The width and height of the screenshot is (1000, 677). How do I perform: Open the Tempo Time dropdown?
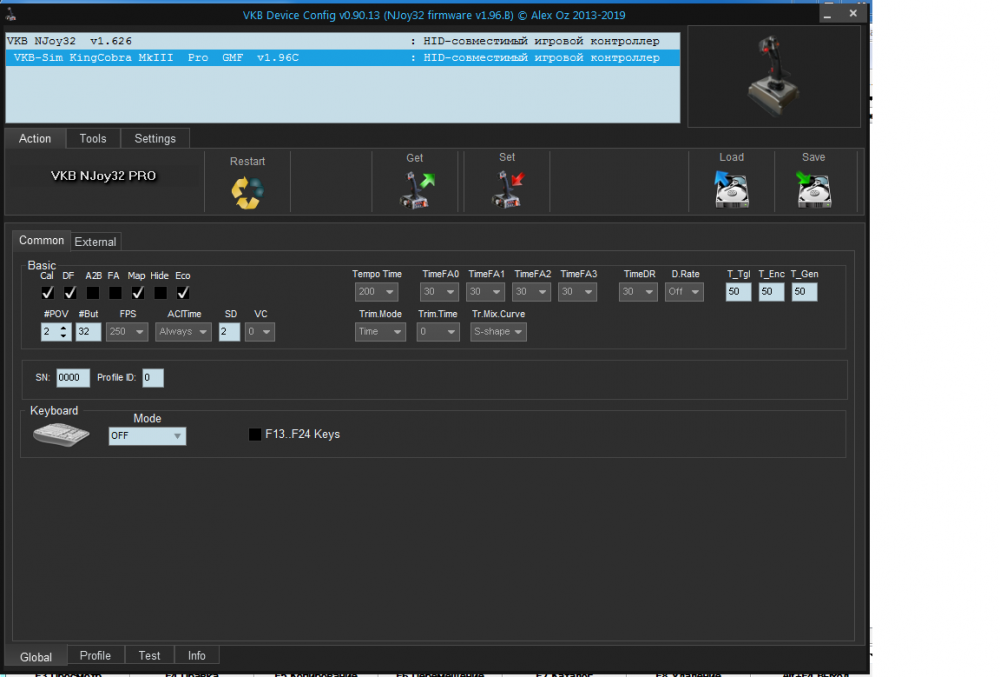point(376,292)
